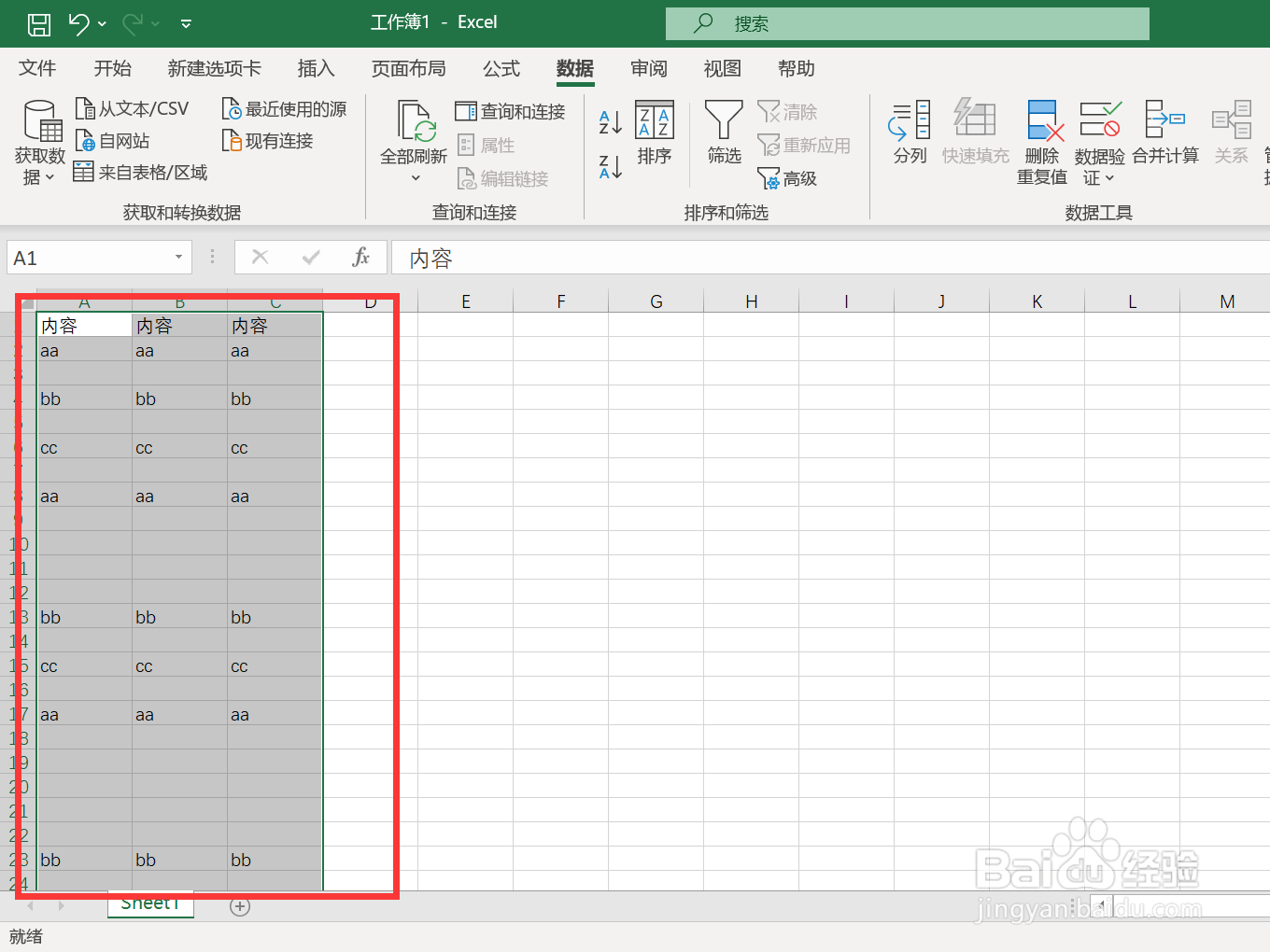Click the 从文本/CSV import icon
Viewport: 1270px width, 952px height.
pyautogui.click(x=134, y=107)
